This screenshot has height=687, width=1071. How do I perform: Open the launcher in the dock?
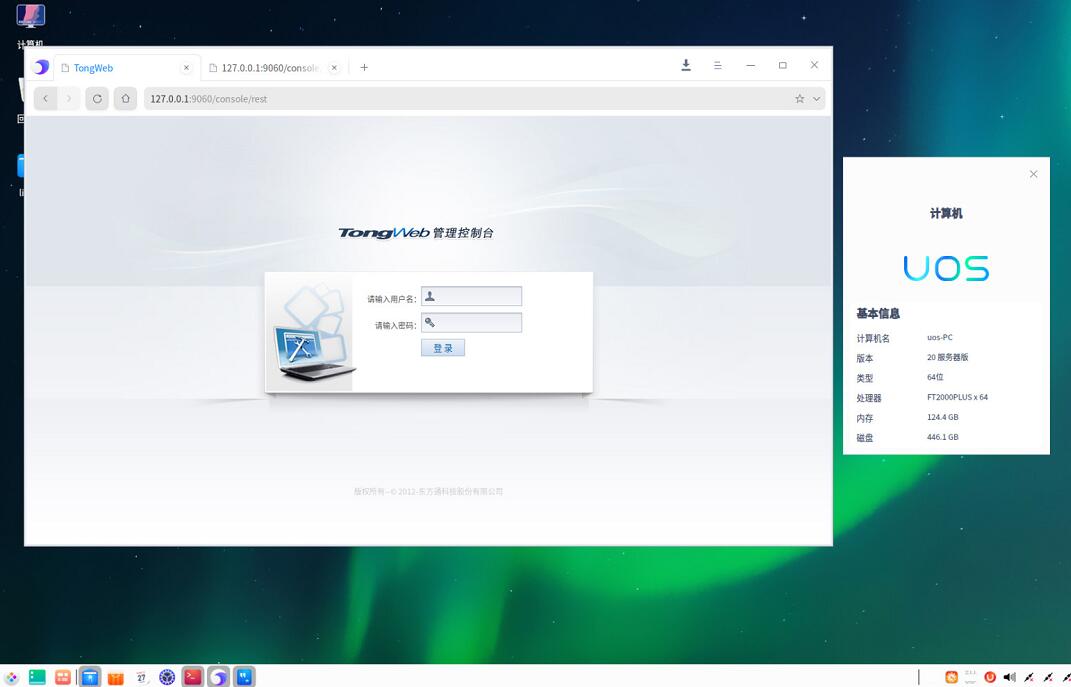pos(11,677)
